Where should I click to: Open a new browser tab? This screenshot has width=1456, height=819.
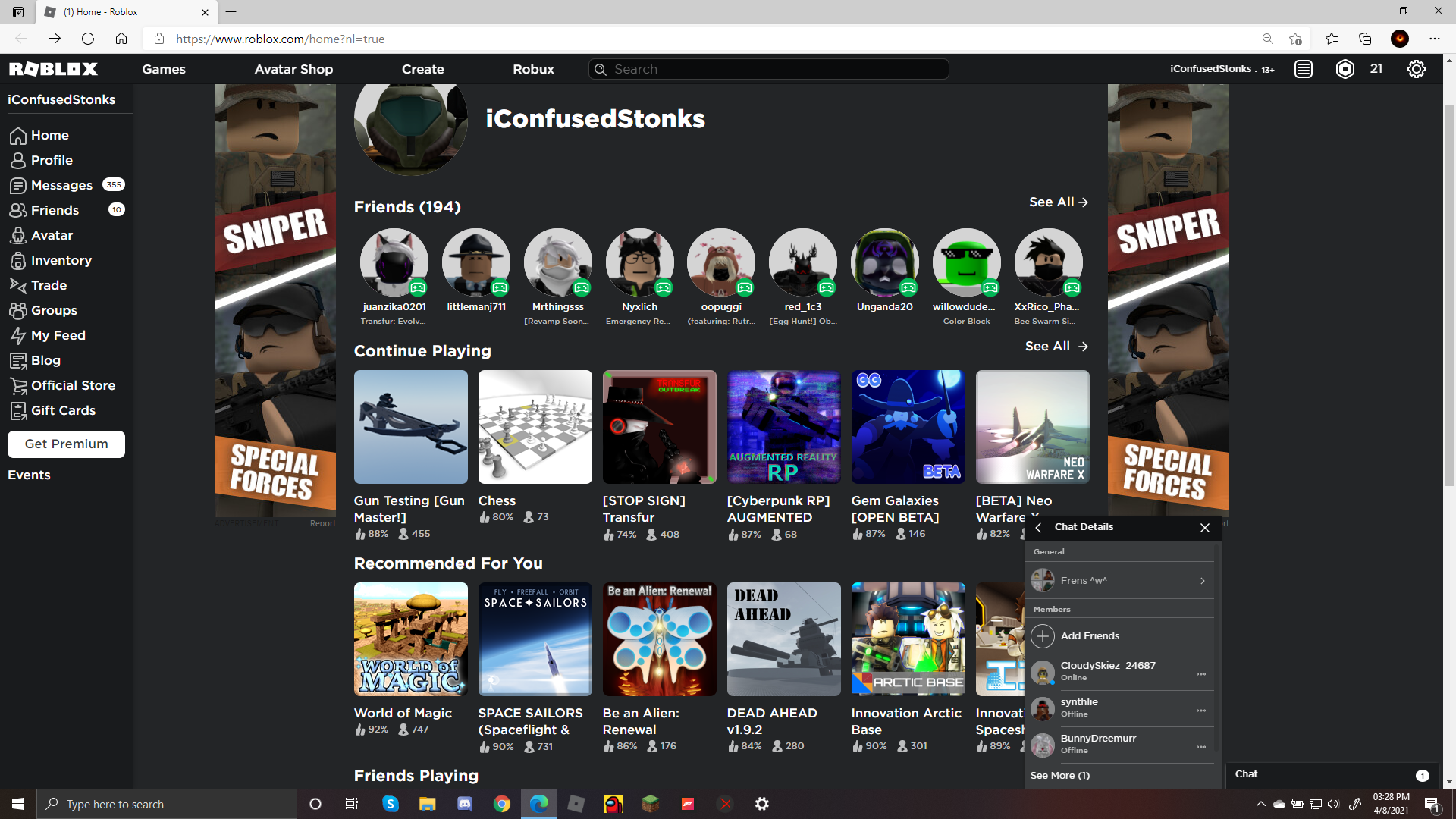(231, 12)
